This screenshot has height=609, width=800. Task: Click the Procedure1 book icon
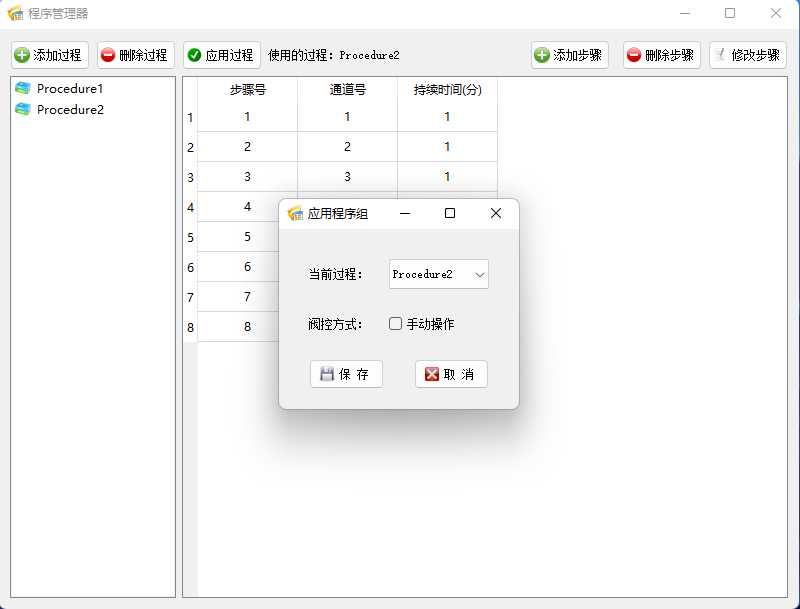click(23, 88)
